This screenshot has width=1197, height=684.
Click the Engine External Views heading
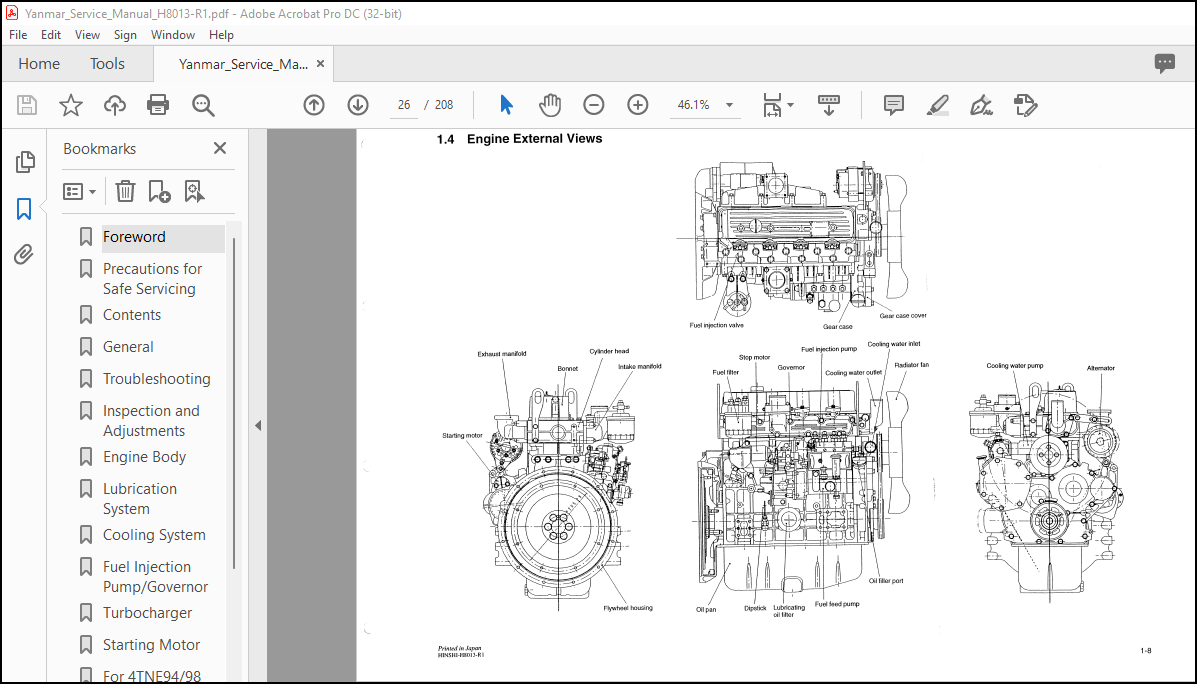pos(534,139)
